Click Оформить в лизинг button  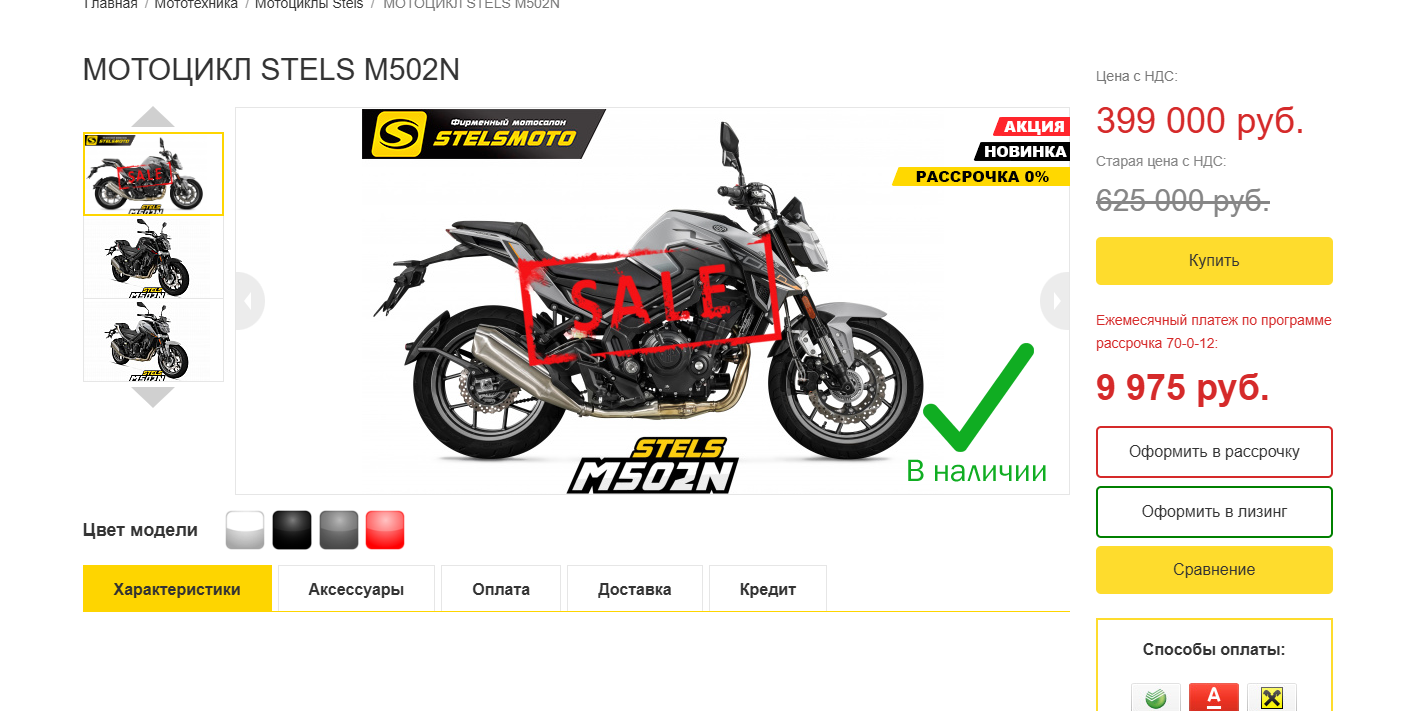click(1214, 512)
